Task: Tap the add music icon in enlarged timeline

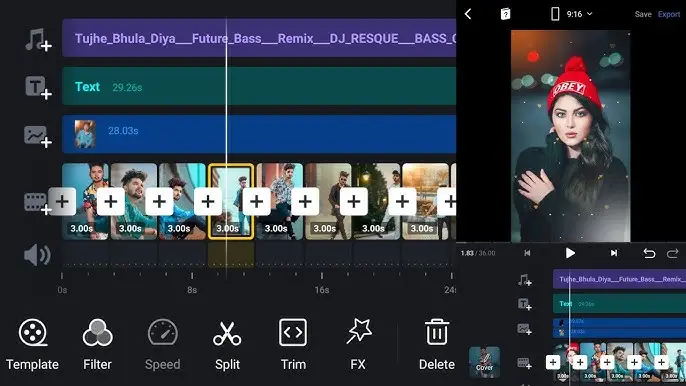Action: pyautogui.click(x=38, y=40)
